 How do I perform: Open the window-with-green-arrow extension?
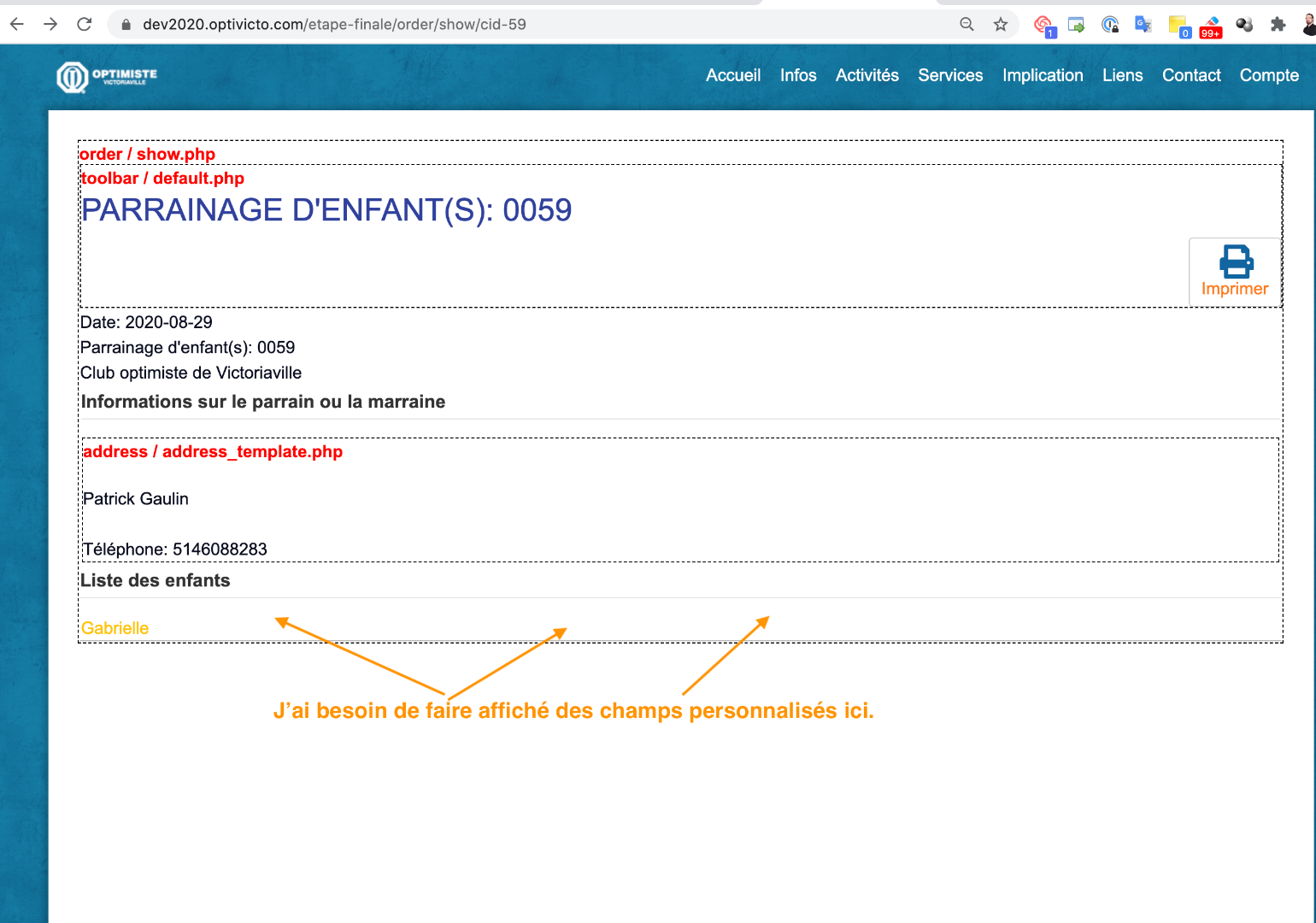[1077, 25]
